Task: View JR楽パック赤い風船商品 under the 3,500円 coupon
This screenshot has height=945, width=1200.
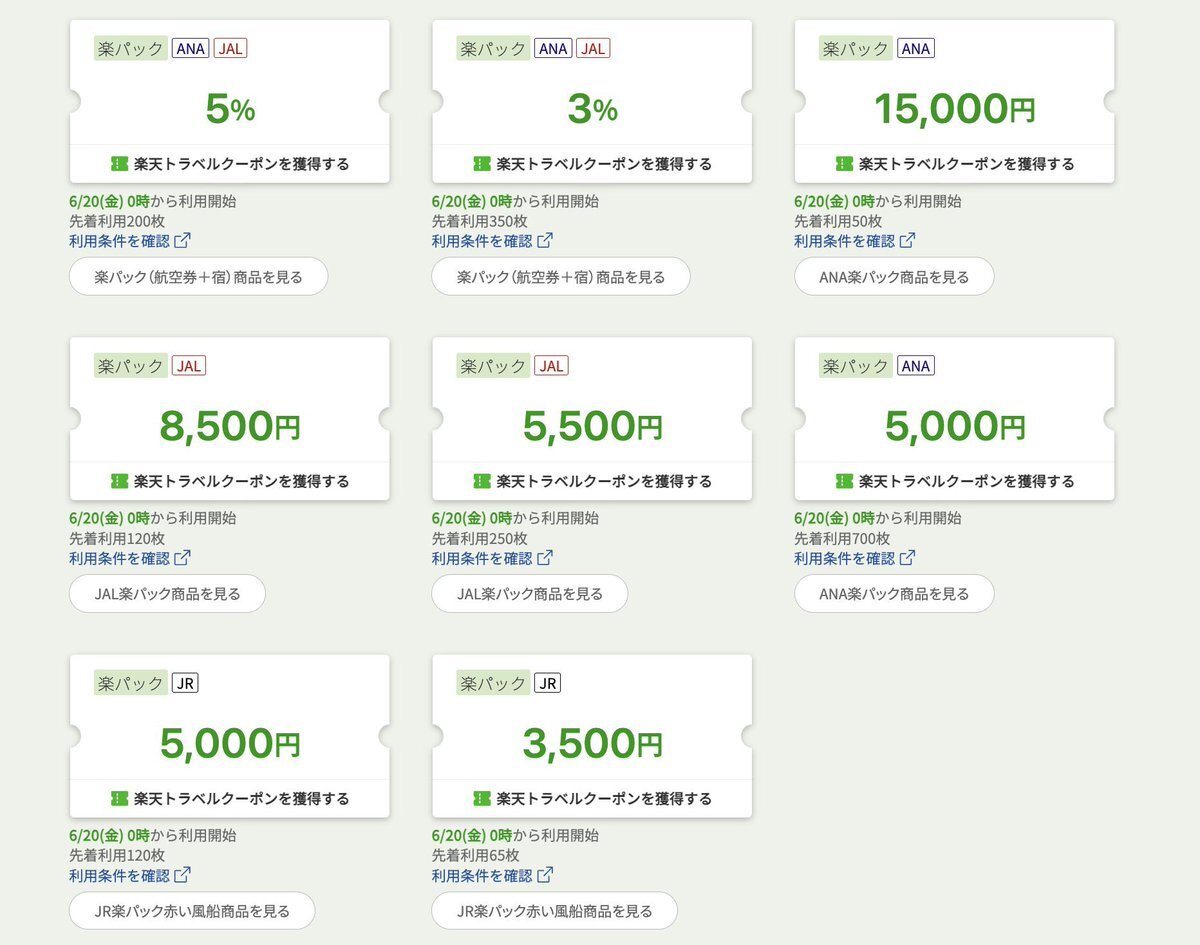Action: coord(554,911)
